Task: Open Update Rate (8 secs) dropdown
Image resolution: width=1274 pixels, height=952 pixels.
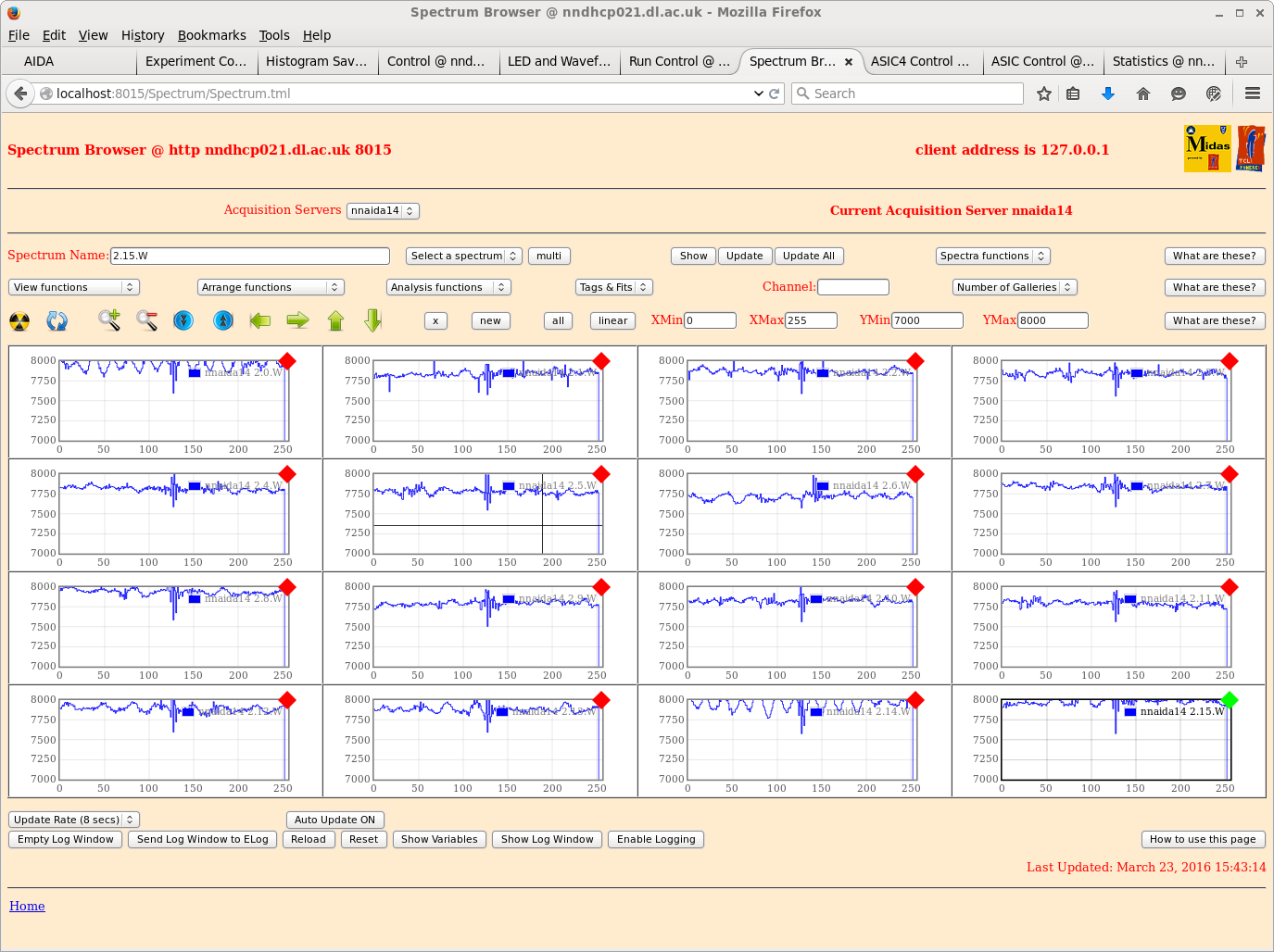Action: [x=74, y=820]
